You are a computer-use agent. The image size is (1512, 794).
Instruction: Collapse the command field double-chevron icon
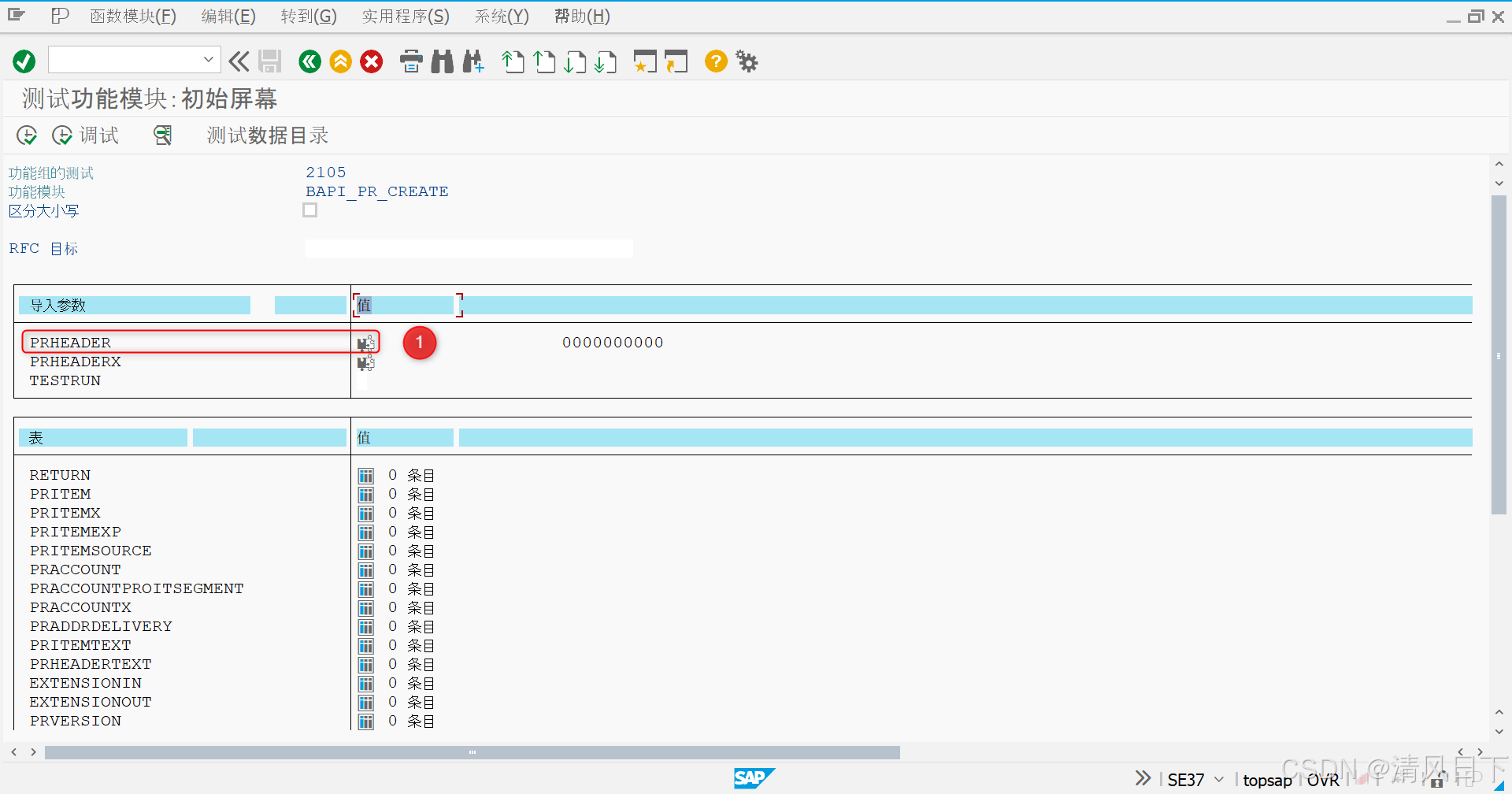point(239,61)
